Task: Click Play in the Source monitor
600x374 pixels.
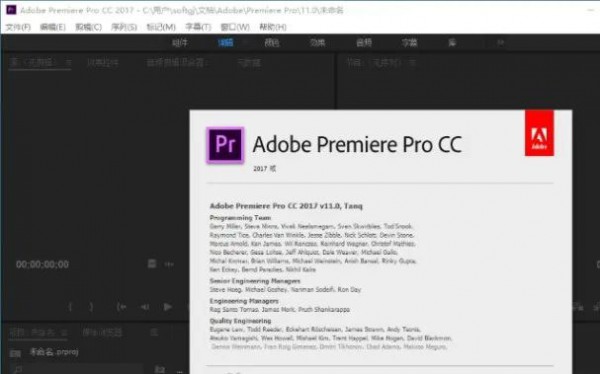Action: 168,307
